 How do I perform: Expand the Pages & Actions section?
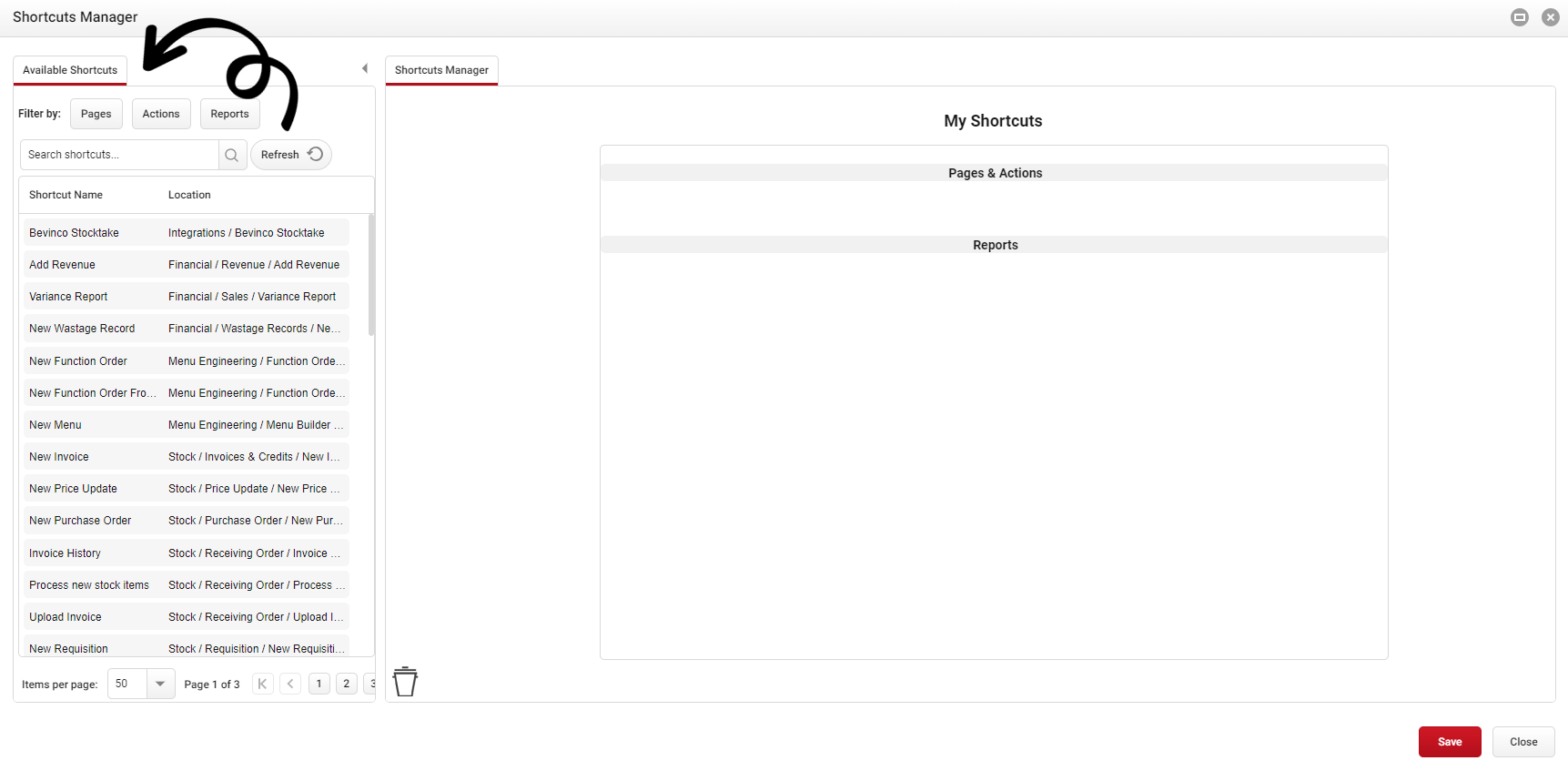coord(994,173)
